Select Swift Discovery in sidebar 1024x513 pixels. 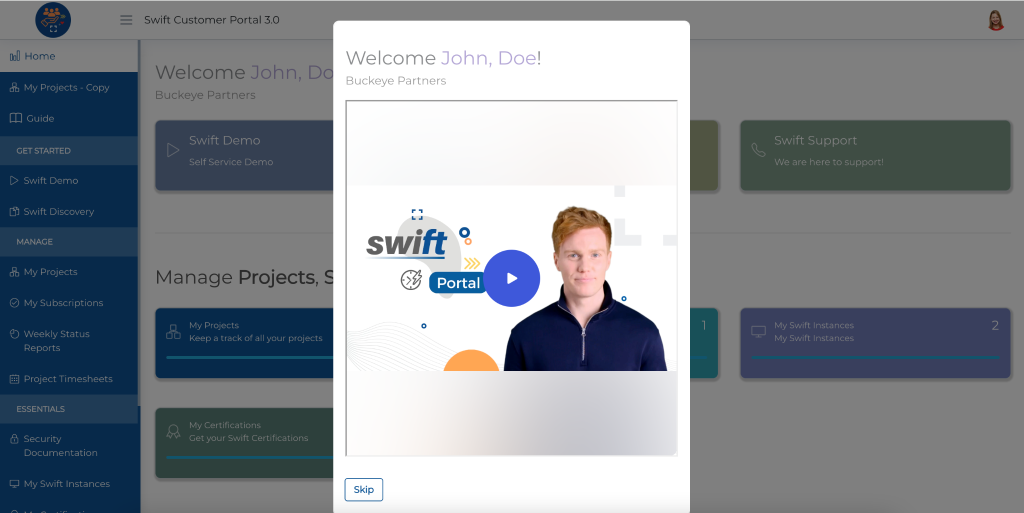point(69,211)
